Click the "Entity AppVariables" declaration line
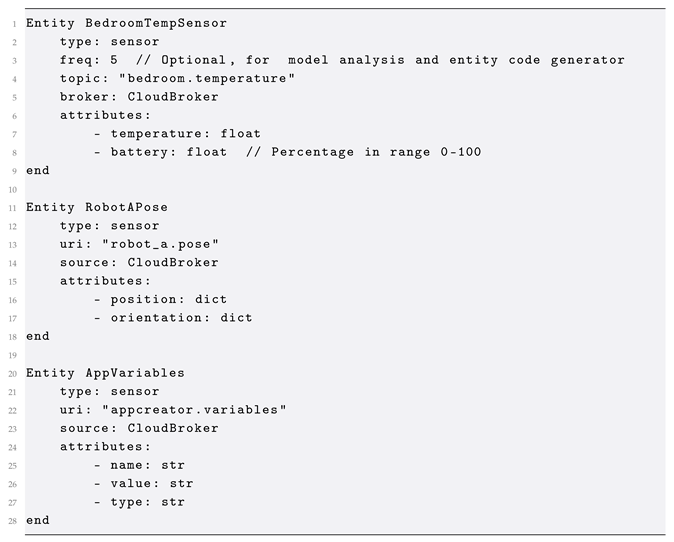This screenshot has height=542, width=674. [x=105, y=373]
